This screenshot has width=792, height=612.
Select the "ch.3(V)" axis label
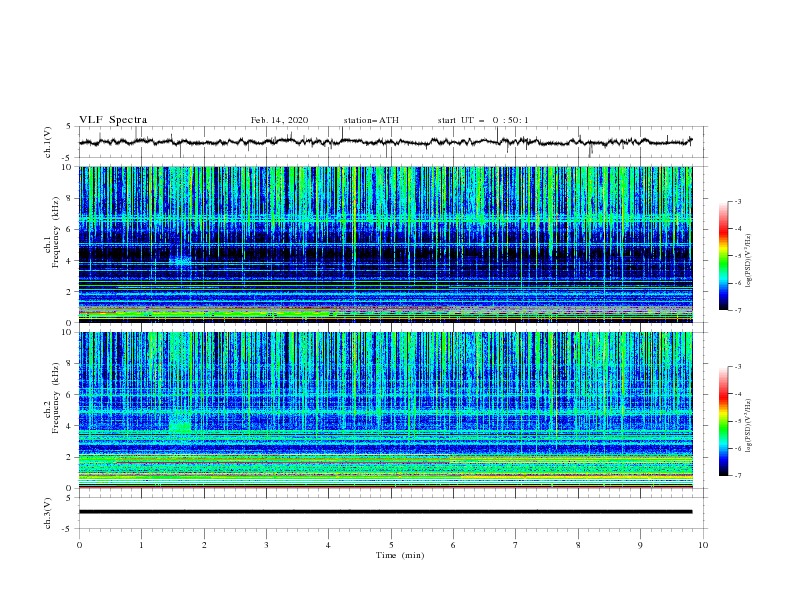coord(48,513)
